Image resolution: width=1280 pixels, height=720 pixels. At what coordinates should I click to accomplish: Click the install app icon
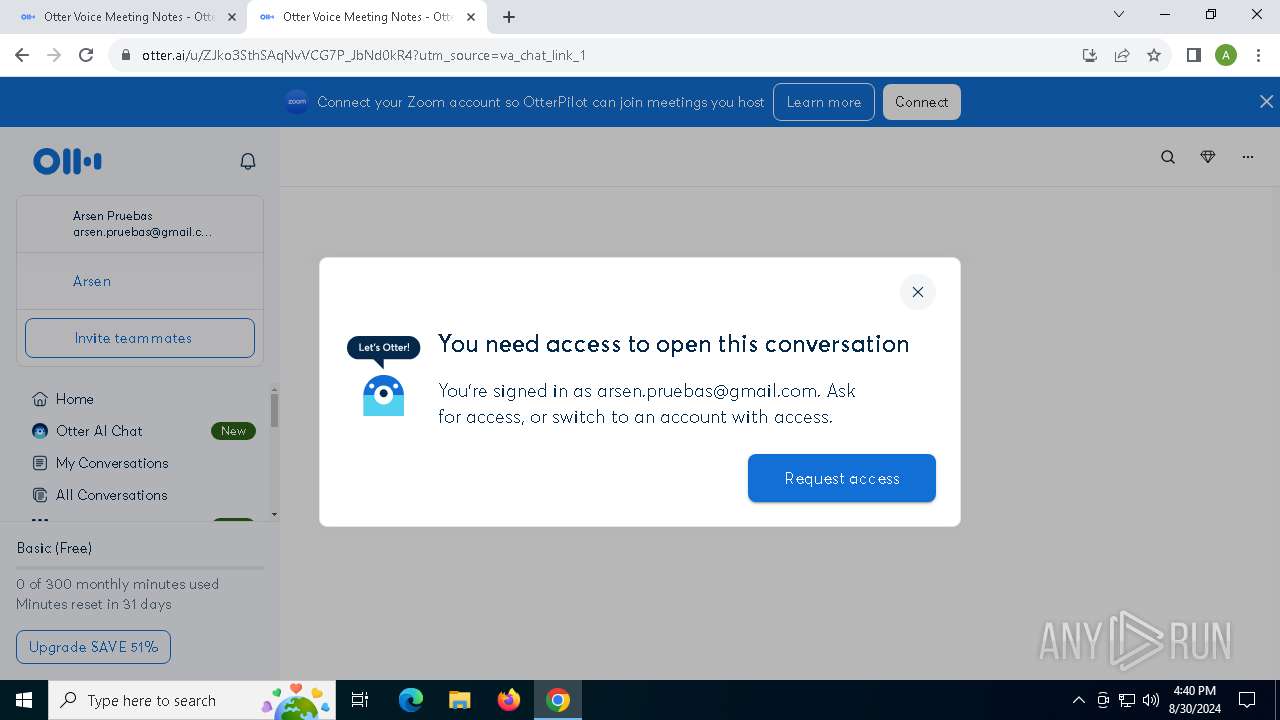(1090, 55)
